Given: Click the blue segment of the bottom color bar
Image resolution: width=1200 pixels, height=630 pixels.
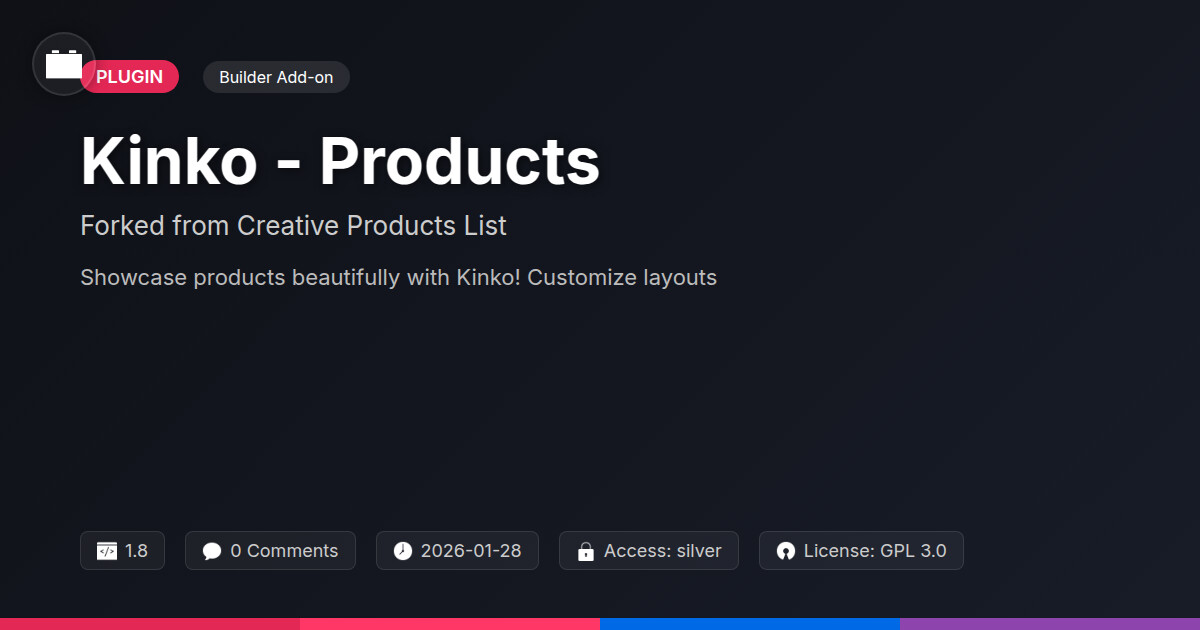Looking at the screenshot, I should point(750,623).
